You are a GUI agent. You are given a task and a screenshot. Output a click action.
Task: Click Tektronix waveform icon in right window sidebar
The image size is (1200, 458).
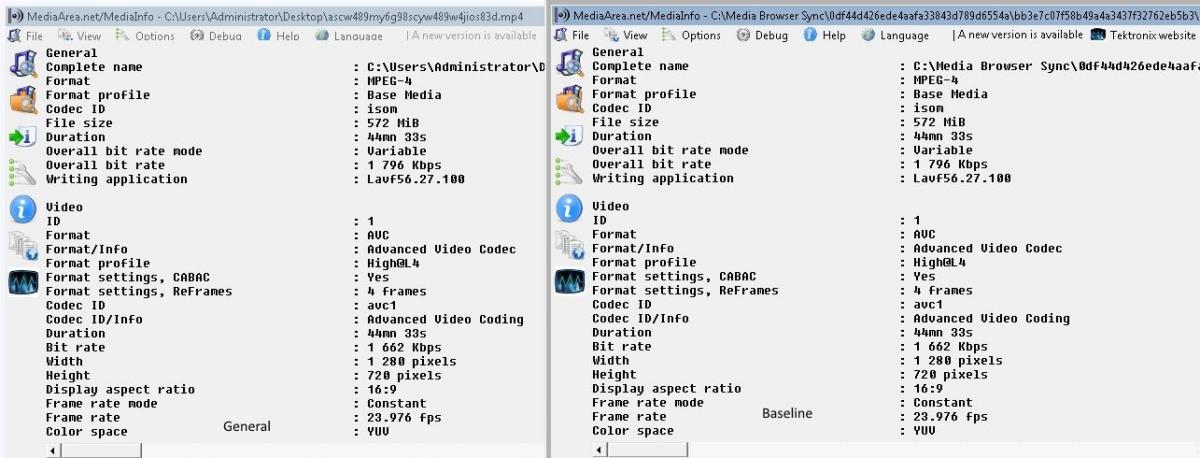[569, 281]
